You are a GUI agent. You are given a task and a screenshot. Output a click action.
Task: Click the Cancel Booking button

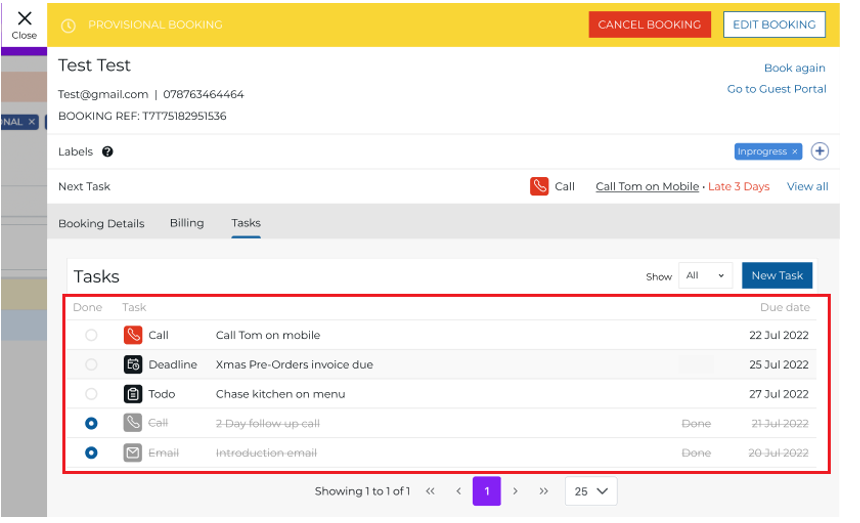pyautogui.click(x=649, y=25)
